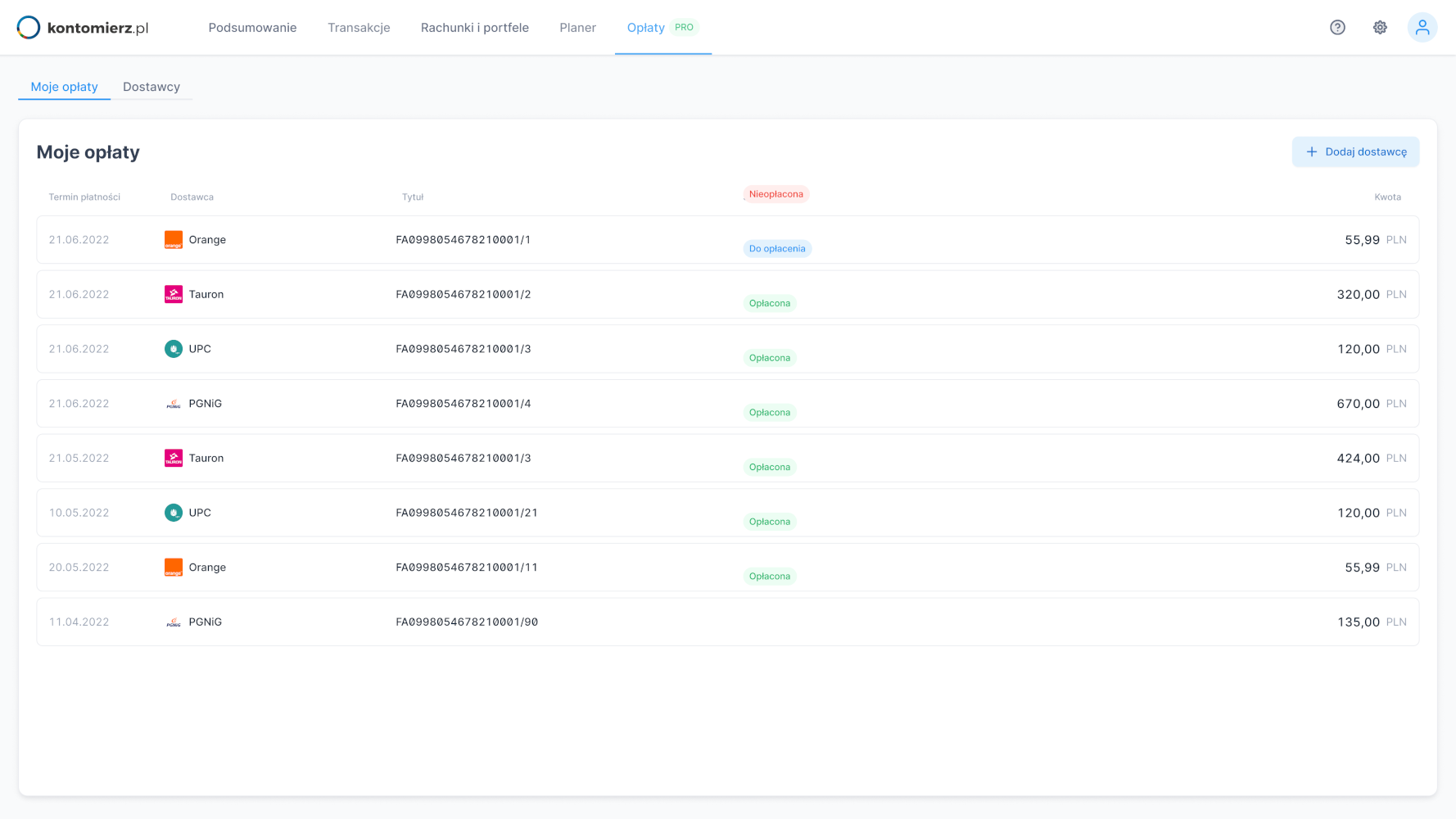Click the Tauron logo in the 320,00 PLN row
This screenshot has width=1456, height=819.
click(x=174, y=295)
